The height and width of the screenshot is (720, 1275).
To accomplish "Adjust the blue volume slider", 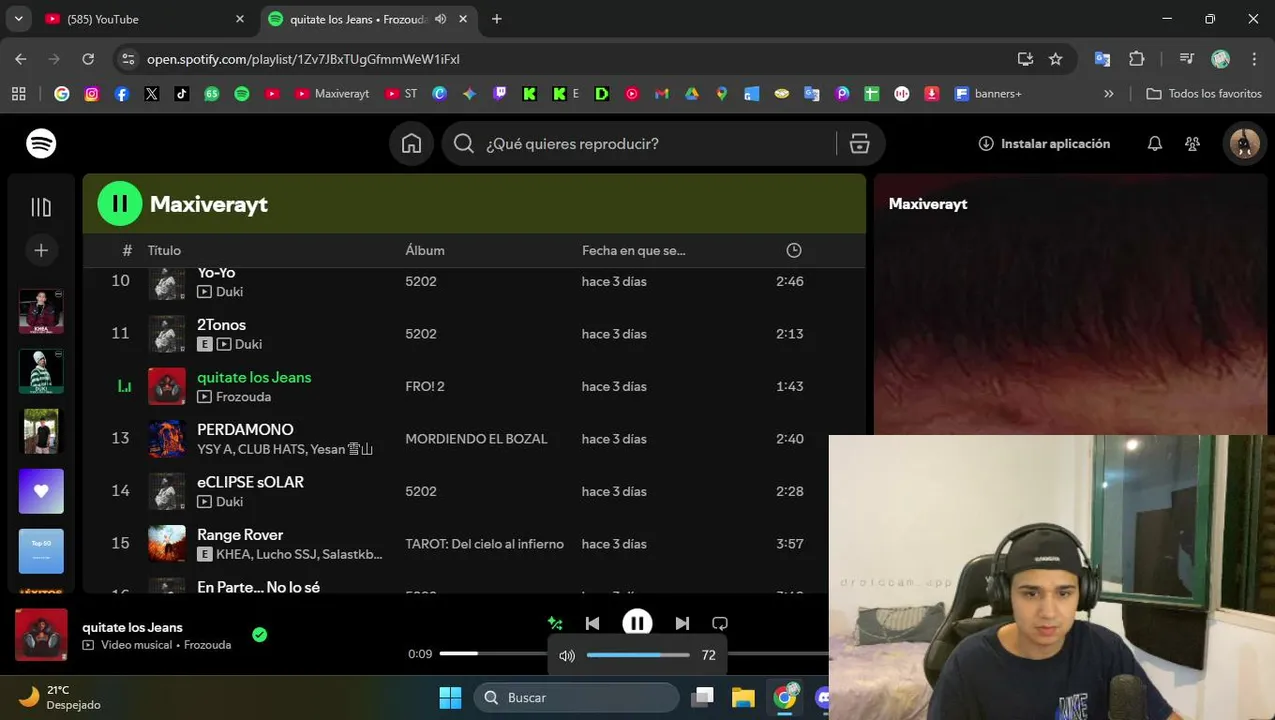I will point(638,655).
